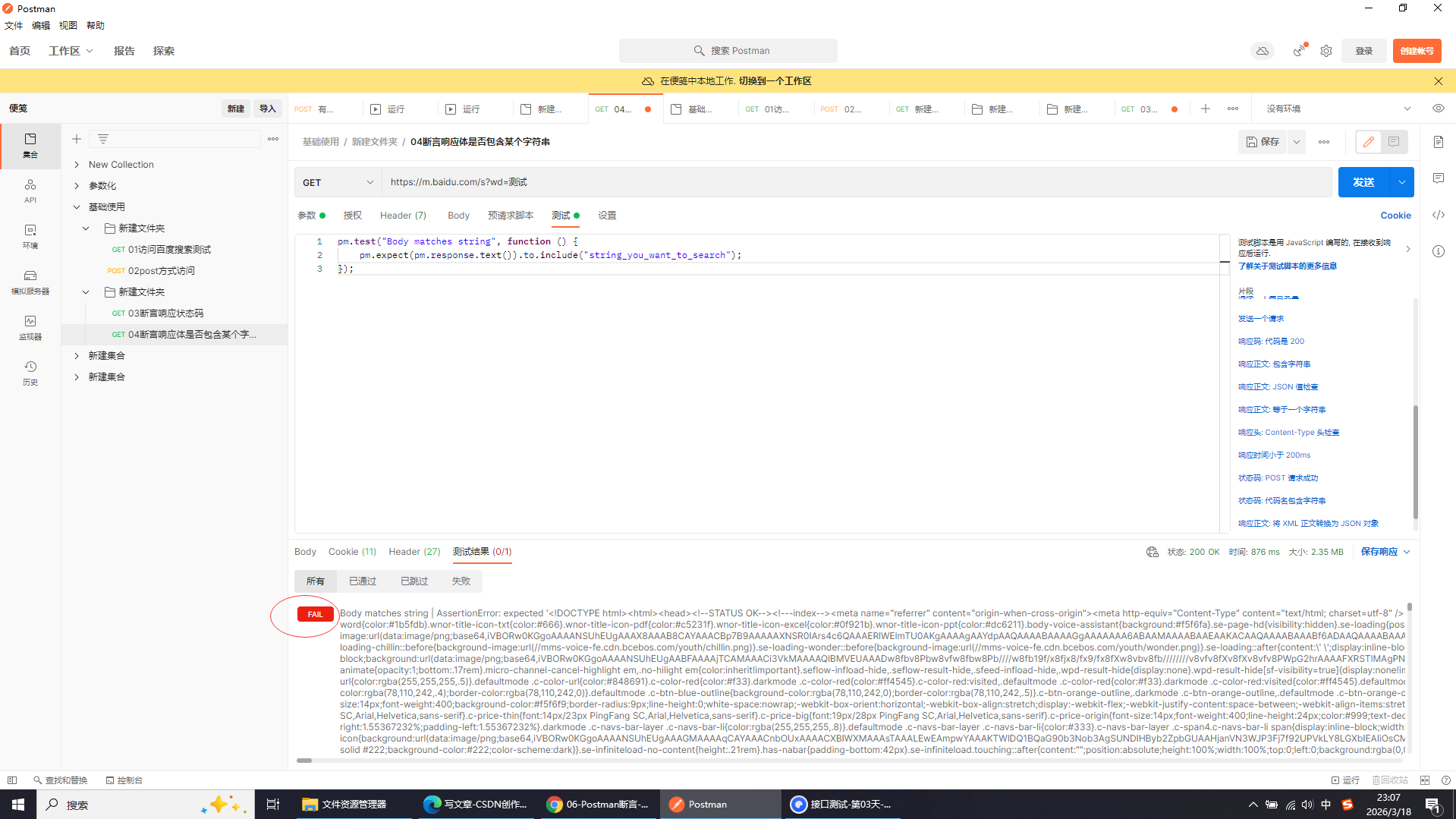The width and height of the screenshot is (1456, 819).
Task: Open the 文件 menu
Action: click(x=14, y=26)
